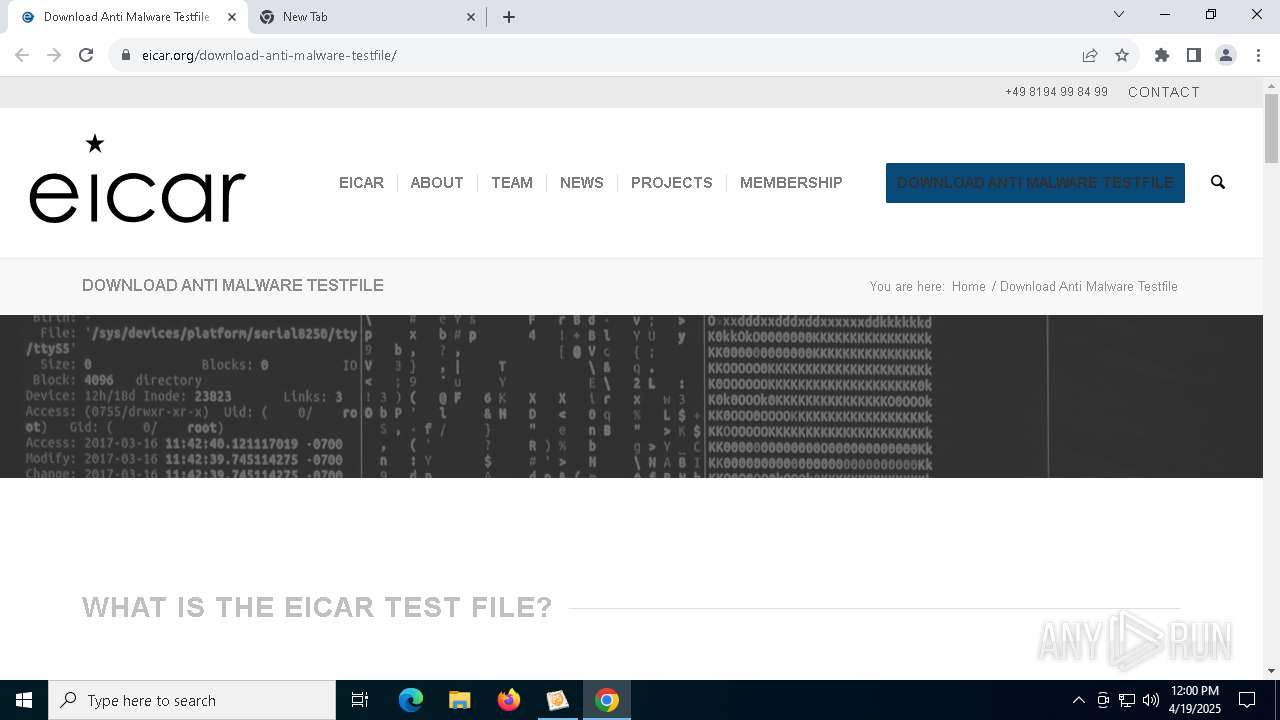Screen dimensions: 1280x720
Task: Click the DOWNLOAD ANTI MALWARE TESTFILE page title
Action: point(233,286)
